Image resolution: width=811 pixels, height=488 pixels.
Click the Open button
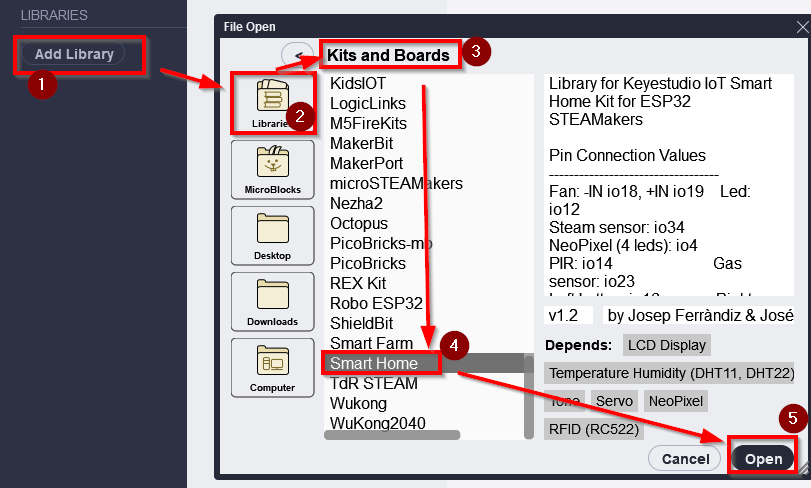tap(763, 458)
